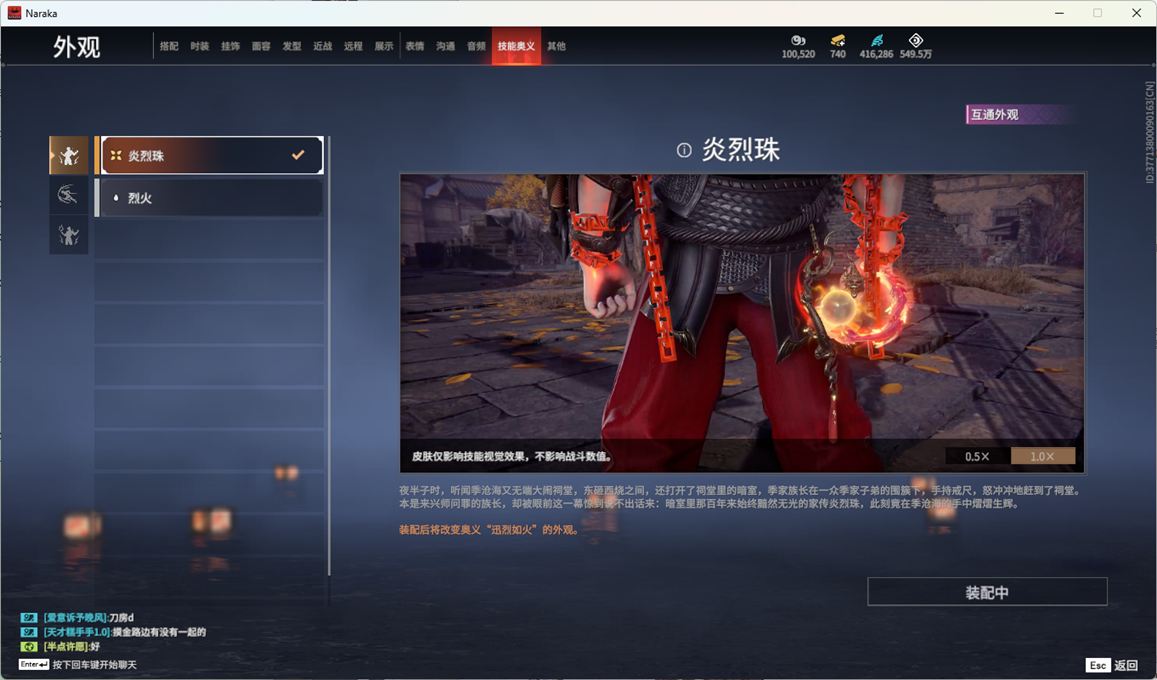Click the info icon beside 炎烈珠 title
This screenshot has width=1157, height=680.
coord(684,150)
